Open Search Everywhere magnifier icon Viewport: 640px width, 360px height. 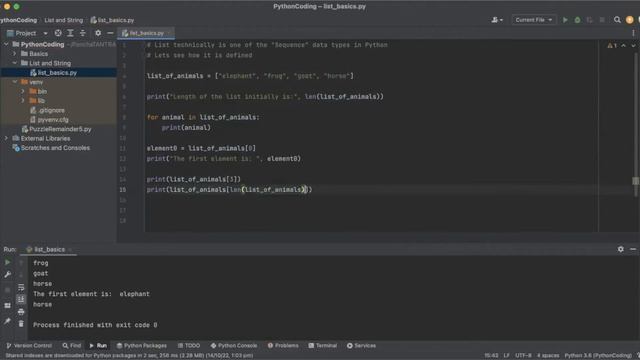pos(617,20)
